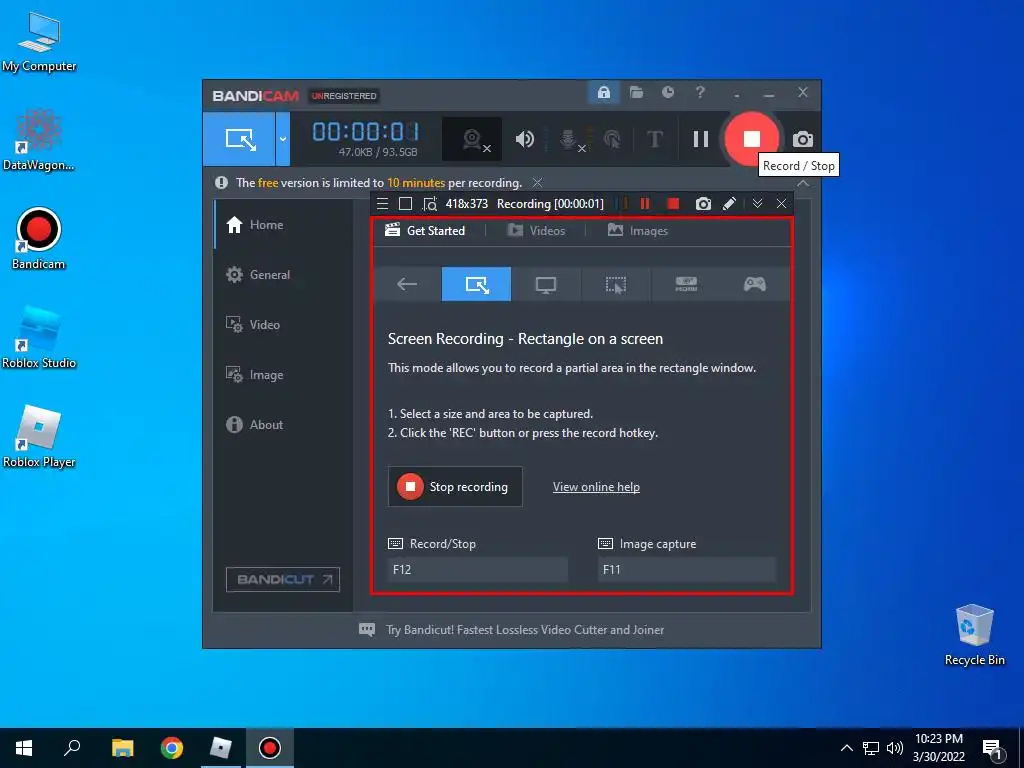Open hamburger menu on recording rectangle bar
This screenshot has height=768, width=1024.
383,204
